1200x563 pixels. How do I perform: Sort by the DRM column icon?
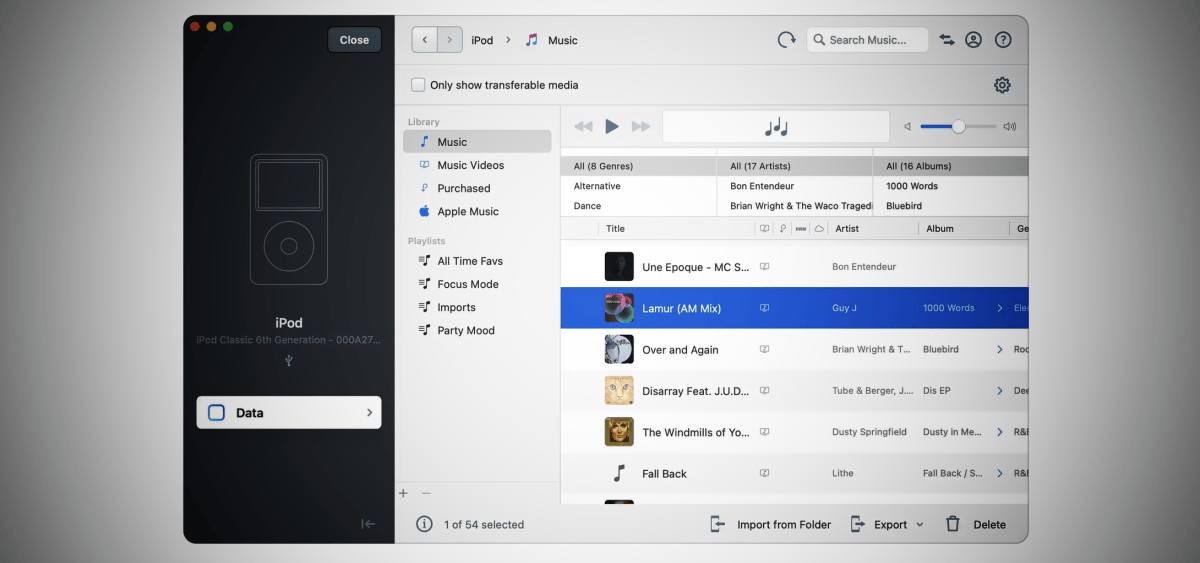[x=801, y=229]
